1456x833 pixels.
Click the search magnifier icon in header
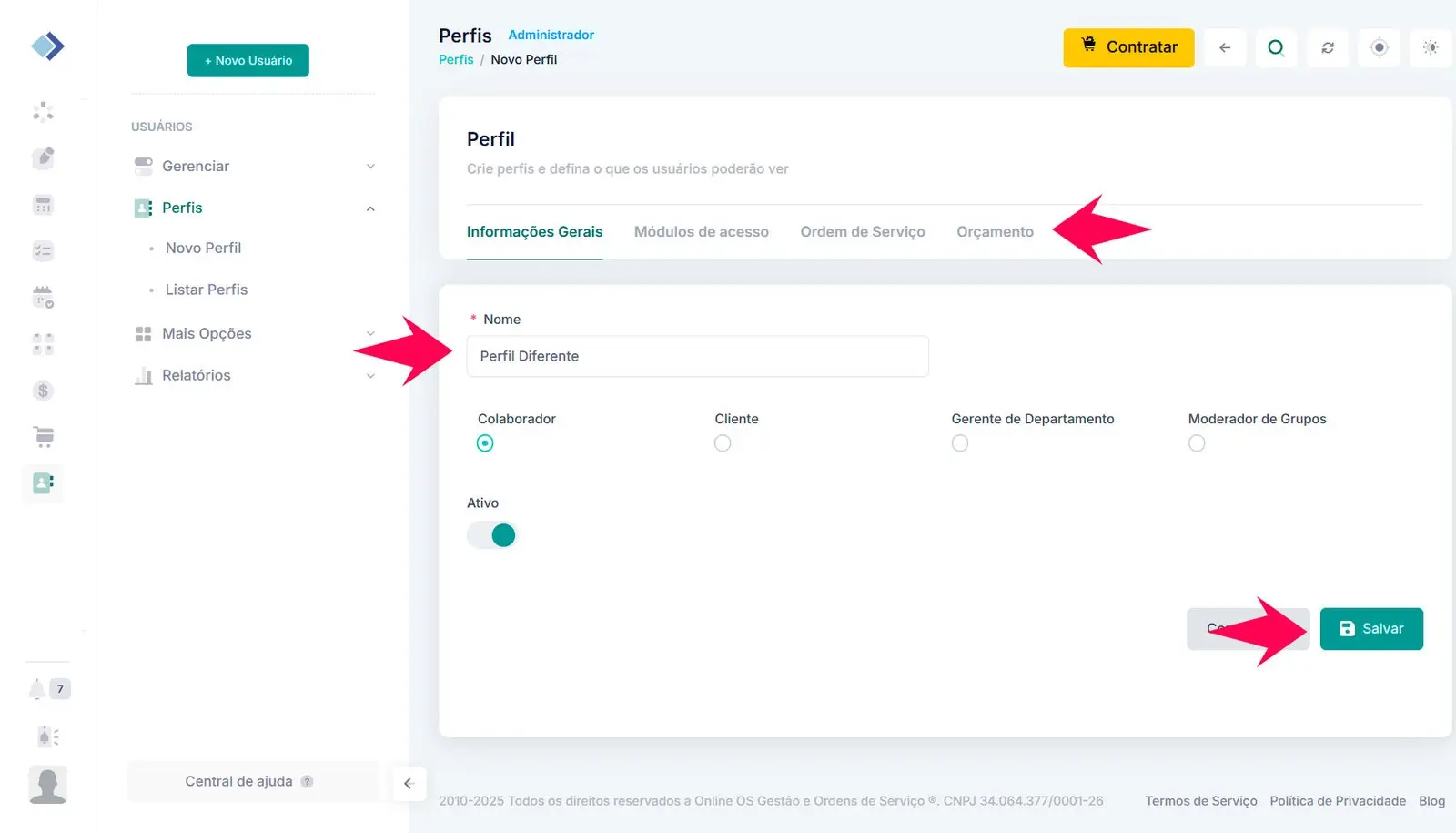pyautogui.click(x=1276, y=47)
